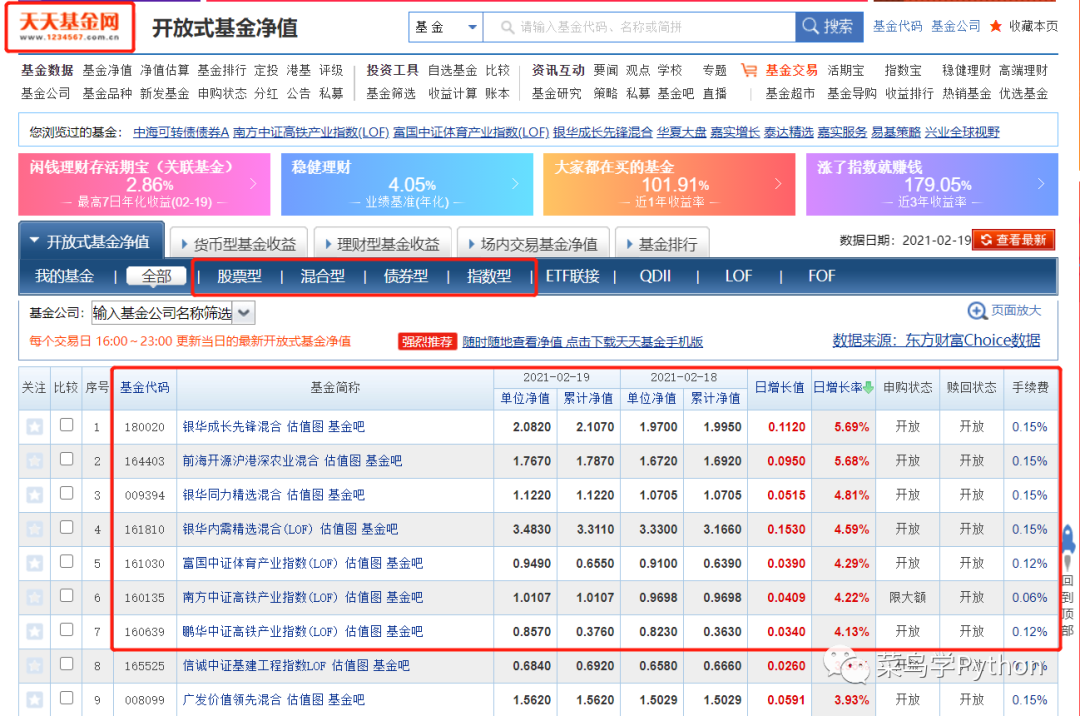The image size is (1080, 716).
Task: Star fund 160639 鹏华中证高铁产业指数
Action: [x=34, y=631]
